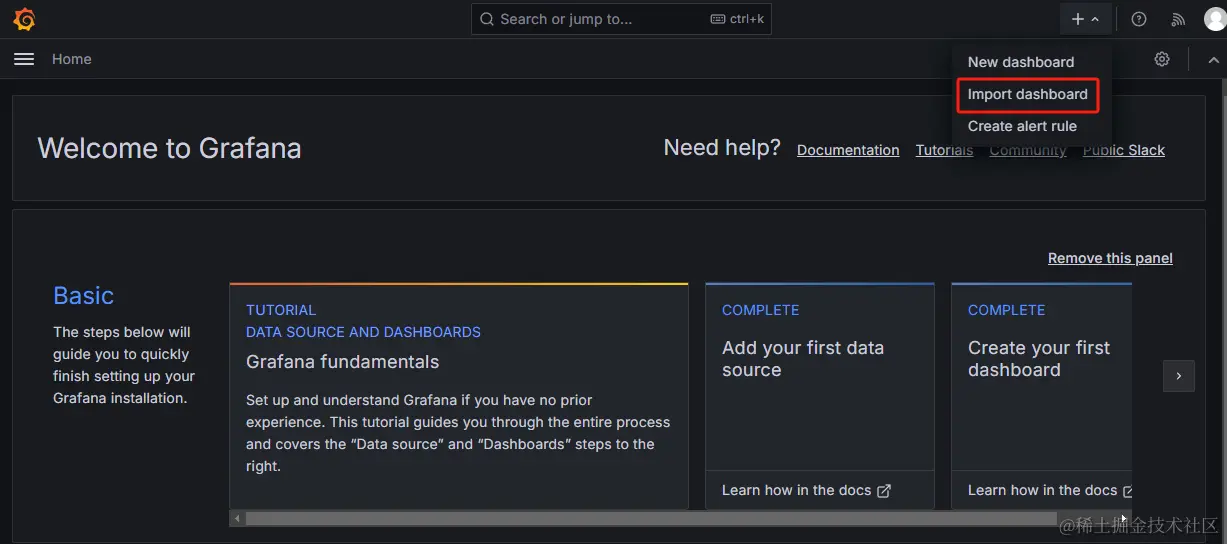Click Remove this panel link
This screenshot has height=544, width=1227.
(1110, 258)
